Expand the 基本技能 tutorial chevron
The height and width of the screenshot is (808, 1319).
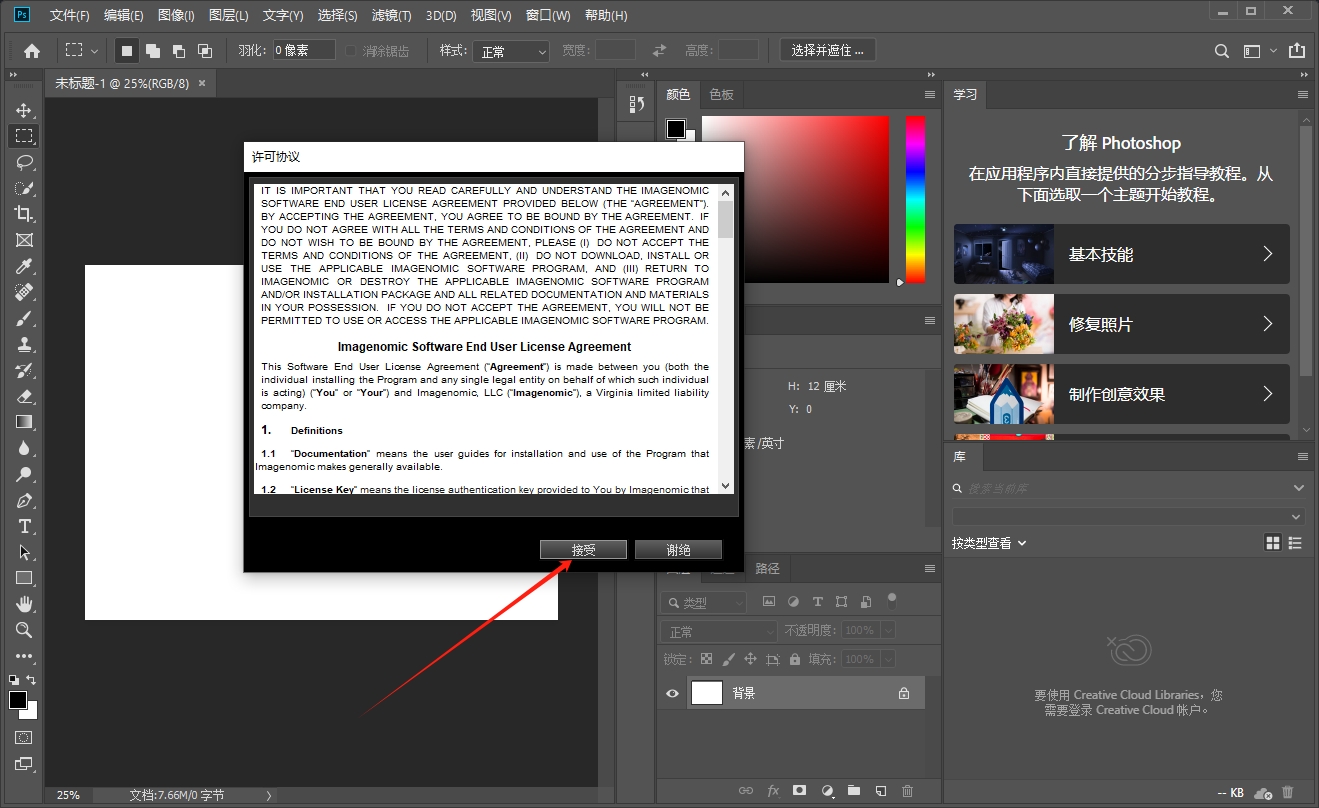pyautogui.click(x=1267, y=254)
